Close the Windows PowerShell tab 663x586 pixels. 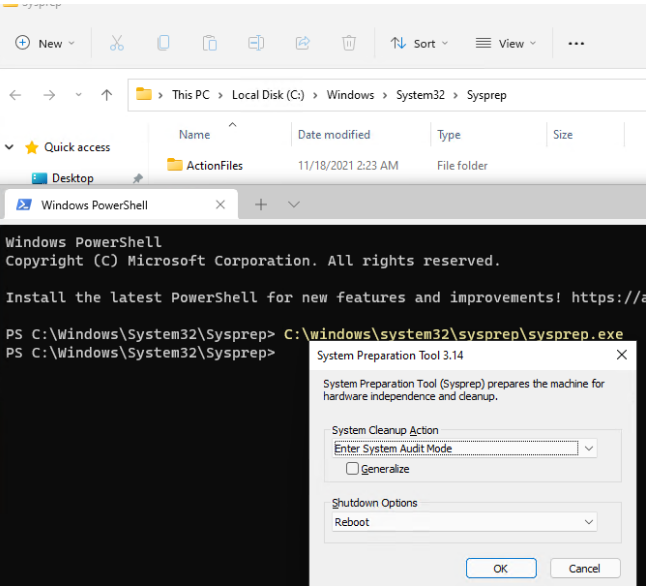220,205
